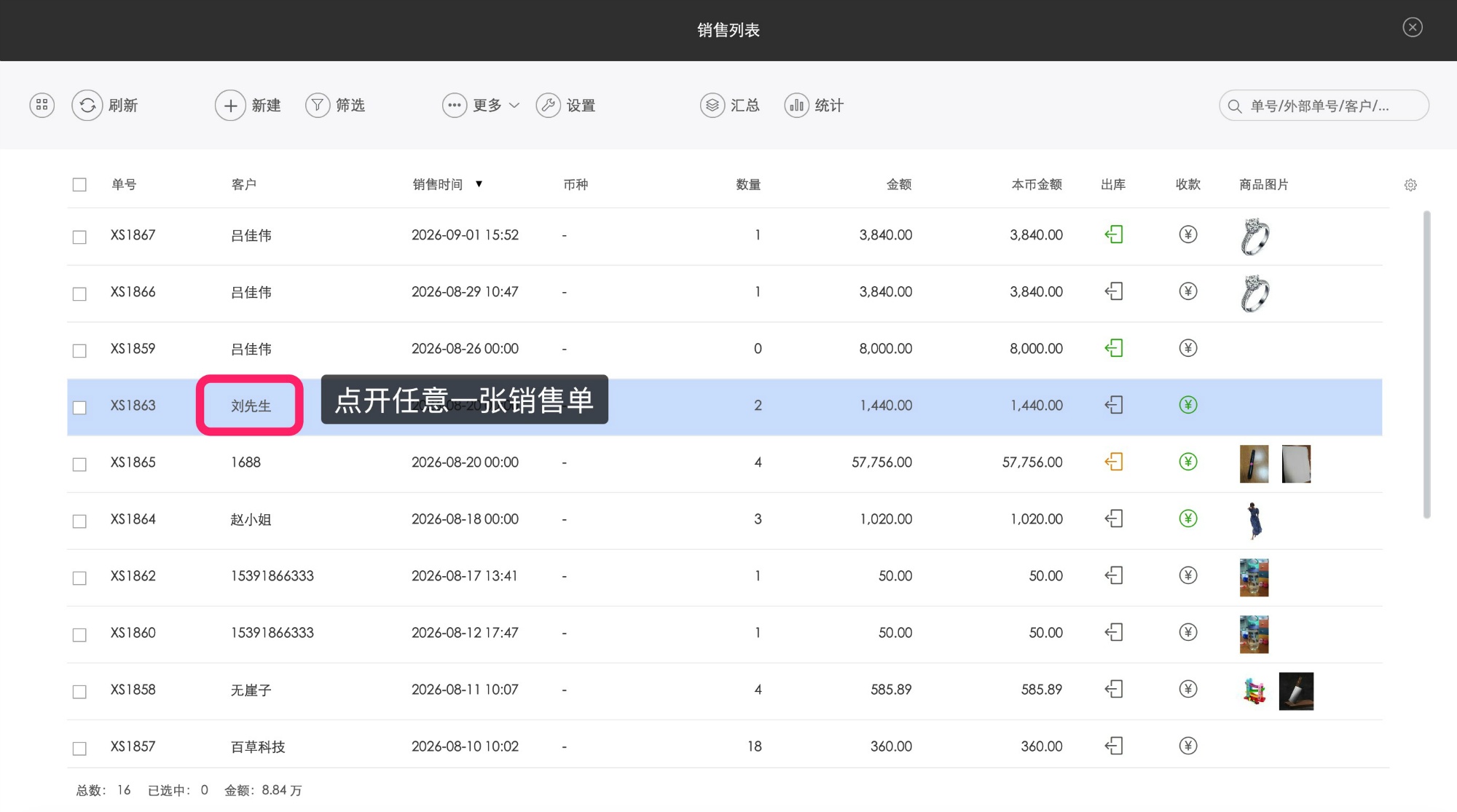This screenshot has width=1457, height=812.
Task: Click the 收款 yen icon for XS1858
Action: (x=1188, y=689)
